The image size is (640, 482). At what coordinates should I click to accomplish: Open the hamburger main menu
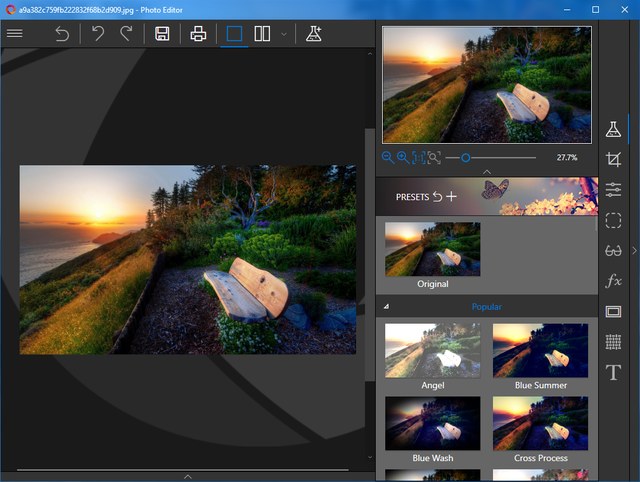[x=15, y=33]
